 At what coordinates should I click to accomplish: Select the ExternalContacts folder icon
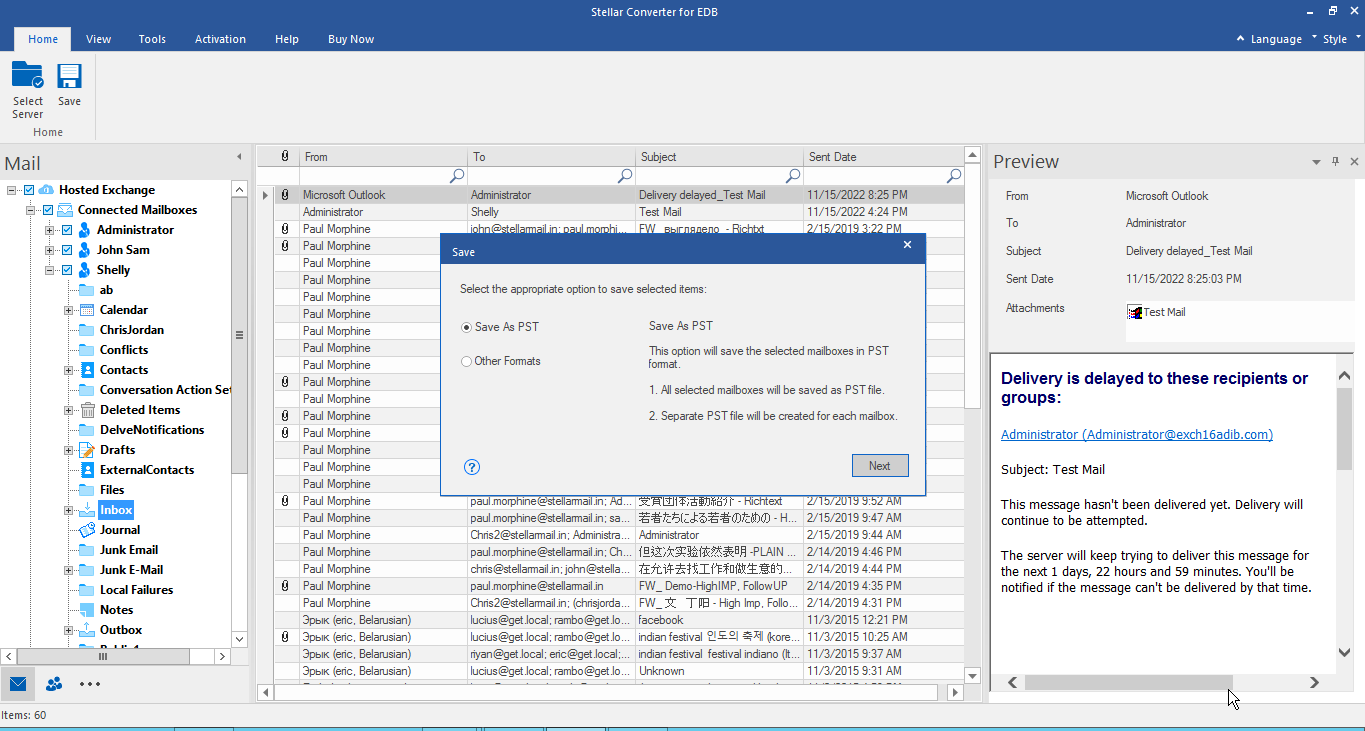pos(88,470)
